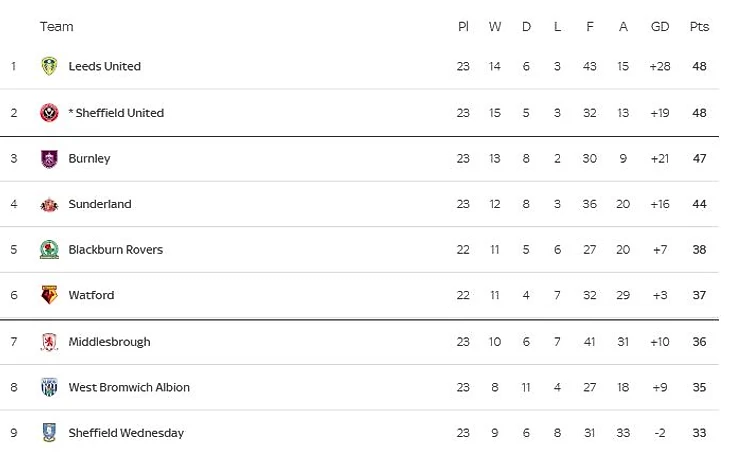Click the Blackburn Rovers club crest
The height and width of the screenshot is (453, 730).
pyautogui.click(x=49, y=250)
